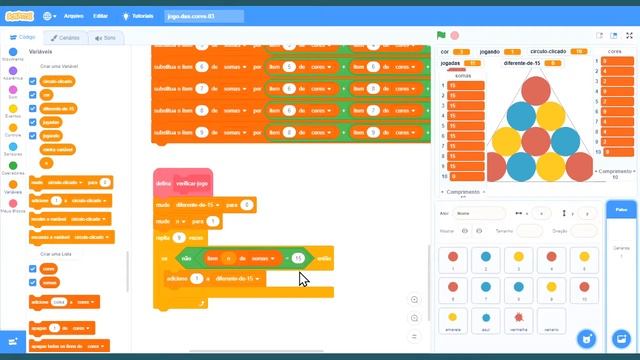
Task: Open the Aparência block category
Action: [x=13, y=73]
